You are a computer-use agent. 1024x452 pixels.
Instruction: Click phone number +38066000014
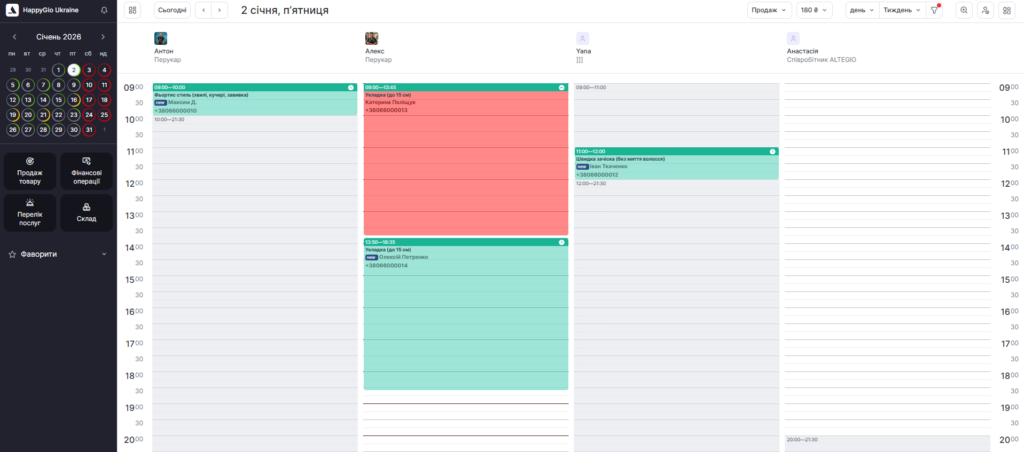click(x=386, y=265)
